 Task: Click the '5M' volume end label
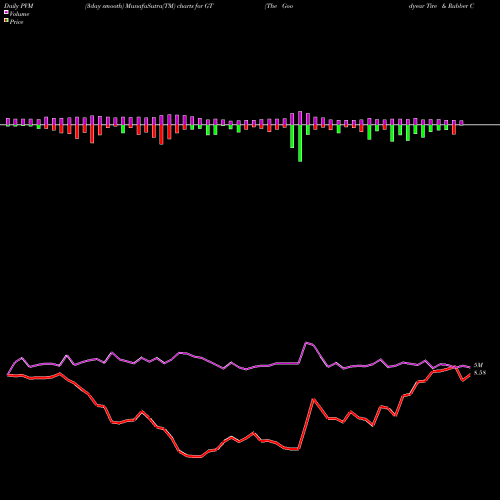pyautogui.click(x=478, y=365)
